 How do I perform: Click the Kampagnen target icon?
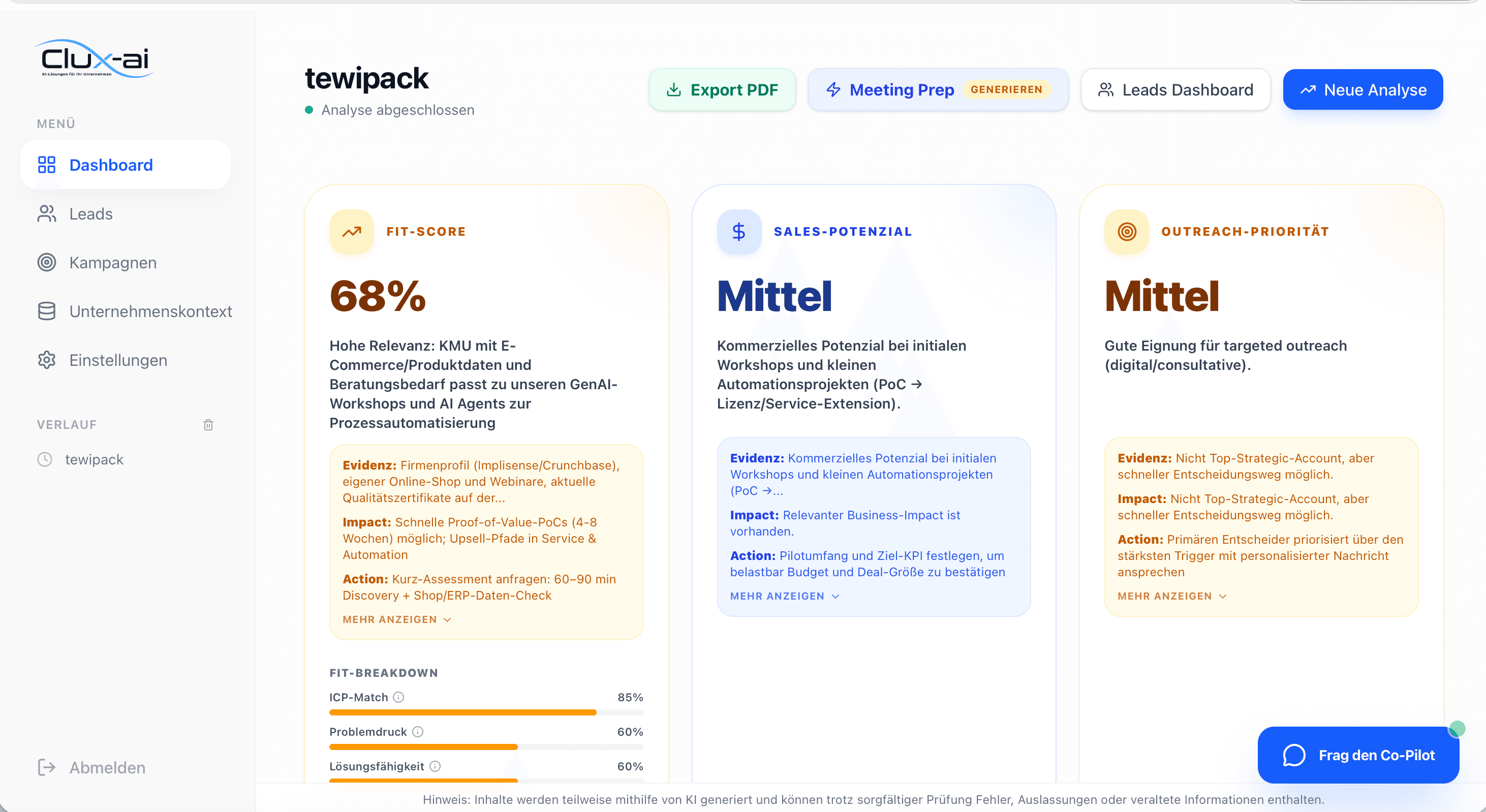[x=47, y=262]
